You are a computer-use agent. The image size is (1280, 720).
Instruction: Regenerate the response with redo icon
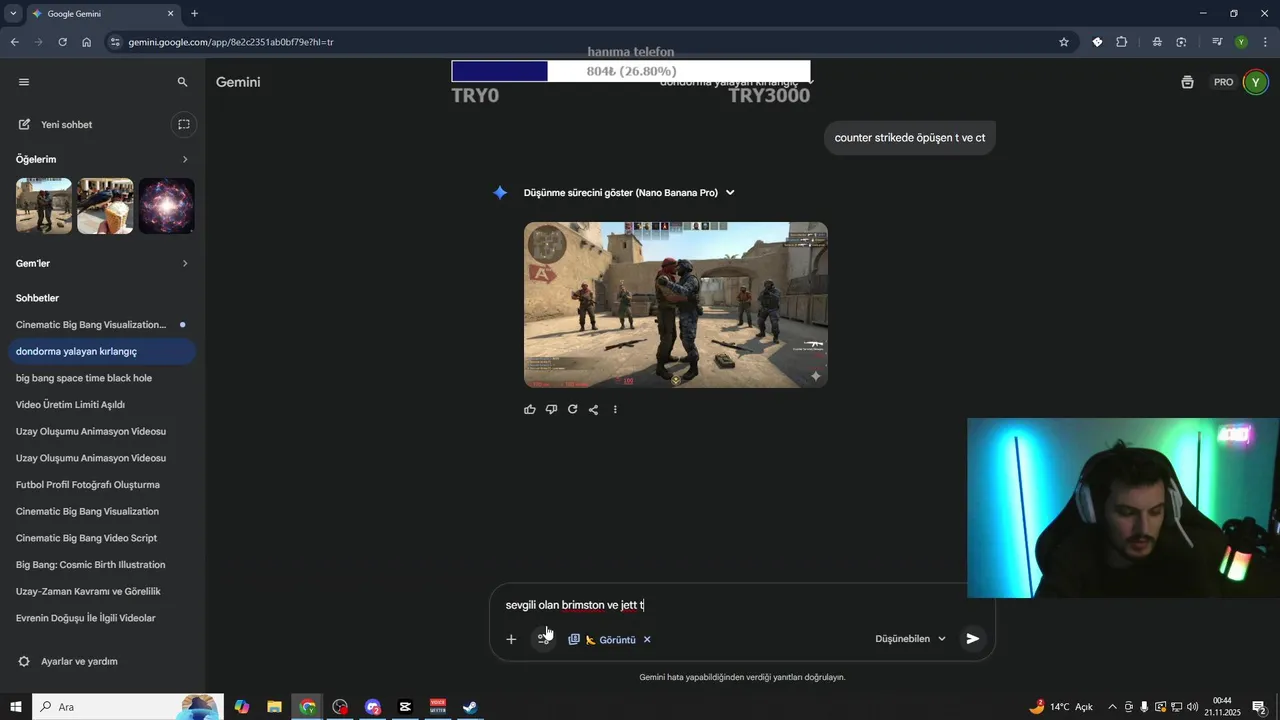click(x=572, y=409)
